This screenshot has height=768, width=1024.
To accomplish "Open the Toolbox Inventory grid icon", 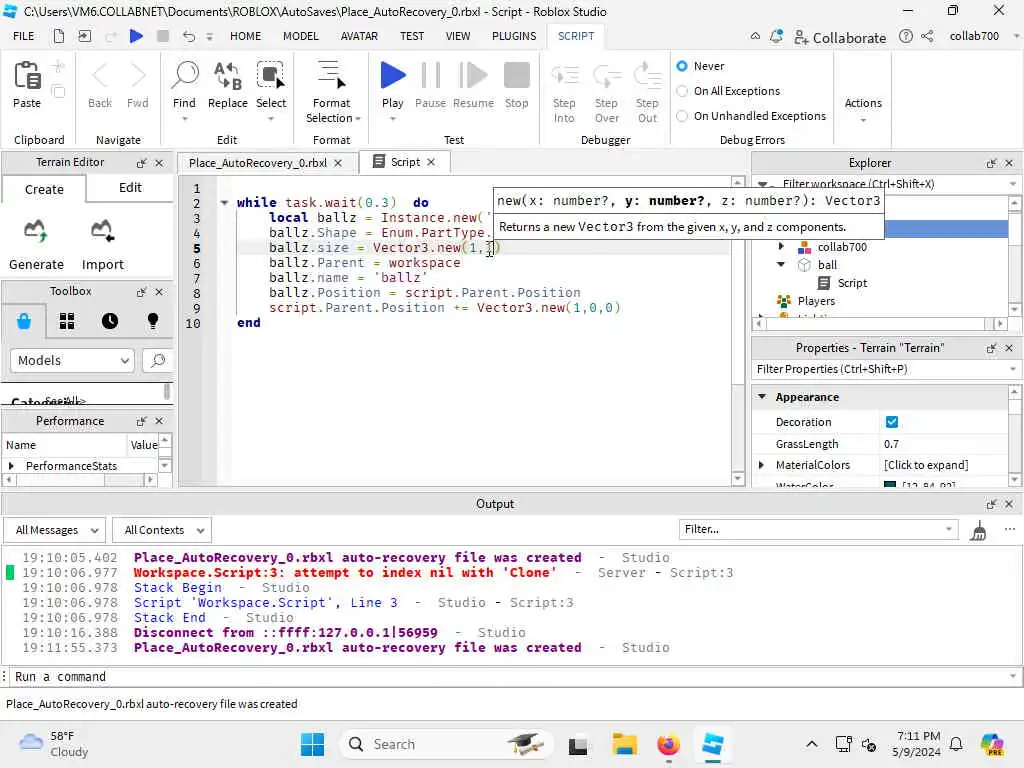I will 67,321.
